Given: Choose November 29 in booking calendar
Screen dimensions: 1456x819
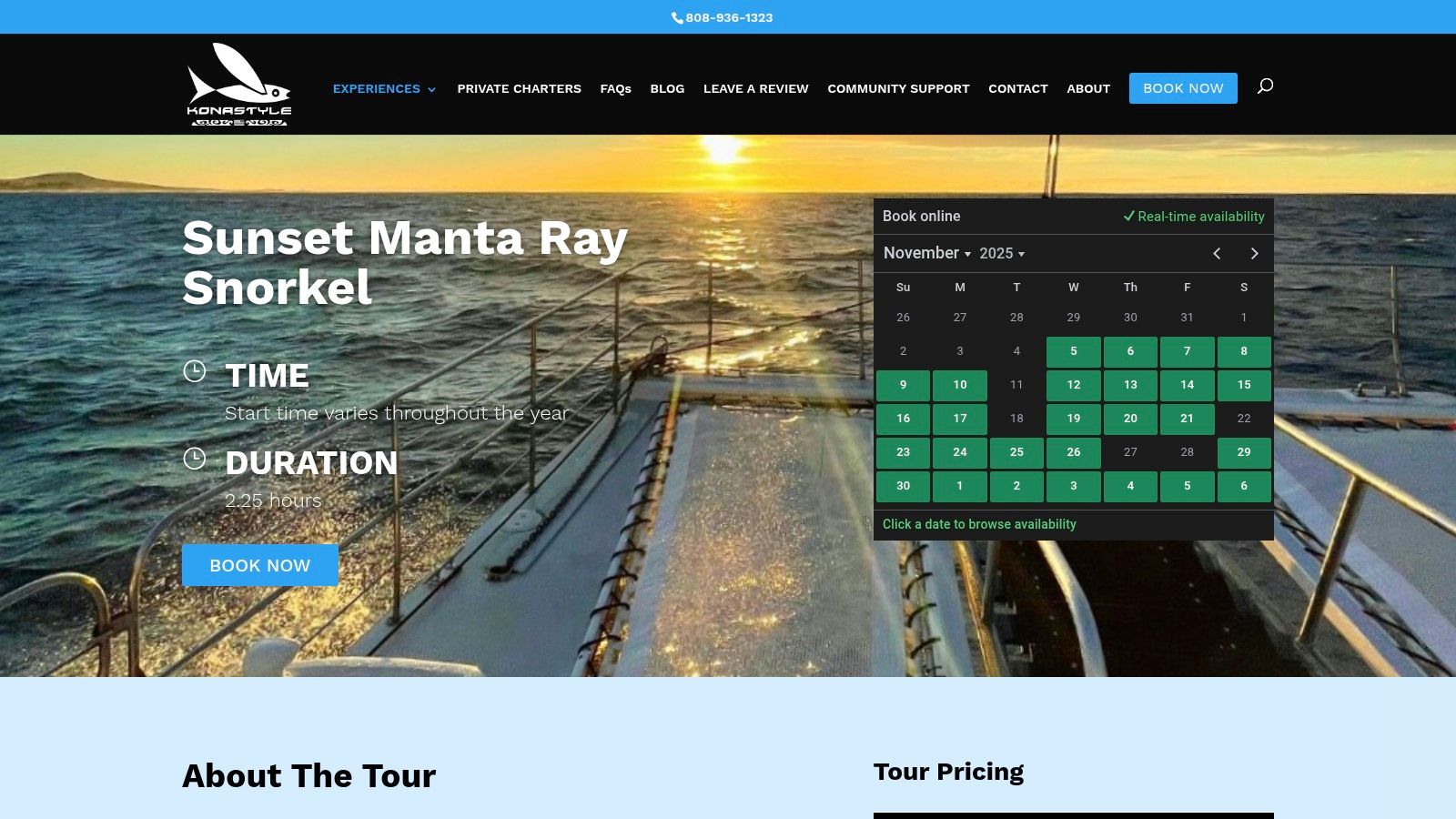Looking at the screenshot, I should pos(1244,452).
